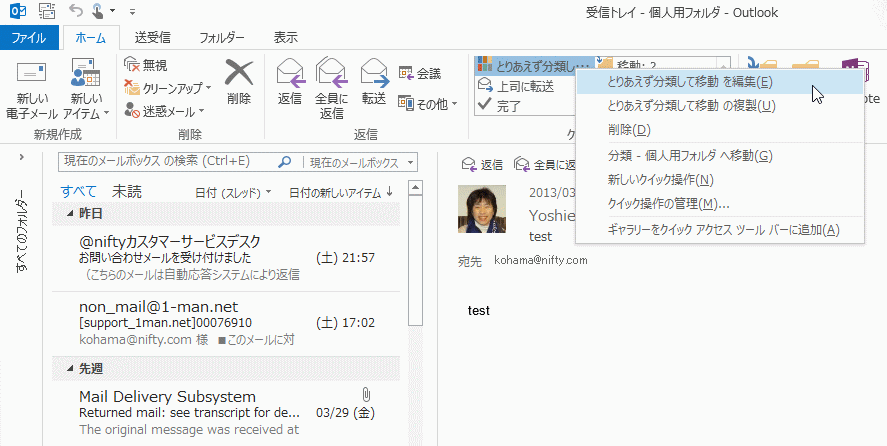Open the Customize Quick Access Toolbar arrow
This screenshot has width=887, height=446.
point(132,11)
